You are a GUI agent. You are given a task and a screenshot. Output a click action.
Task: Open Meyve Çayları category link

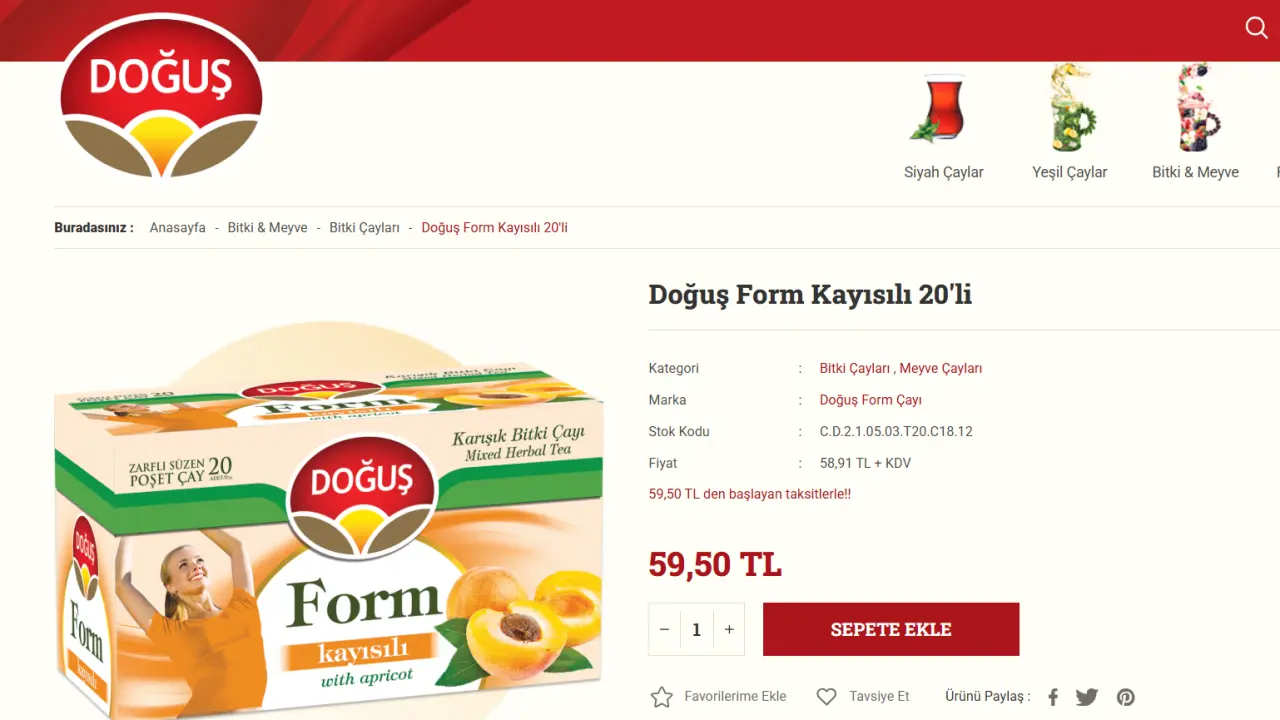(941, 368)
